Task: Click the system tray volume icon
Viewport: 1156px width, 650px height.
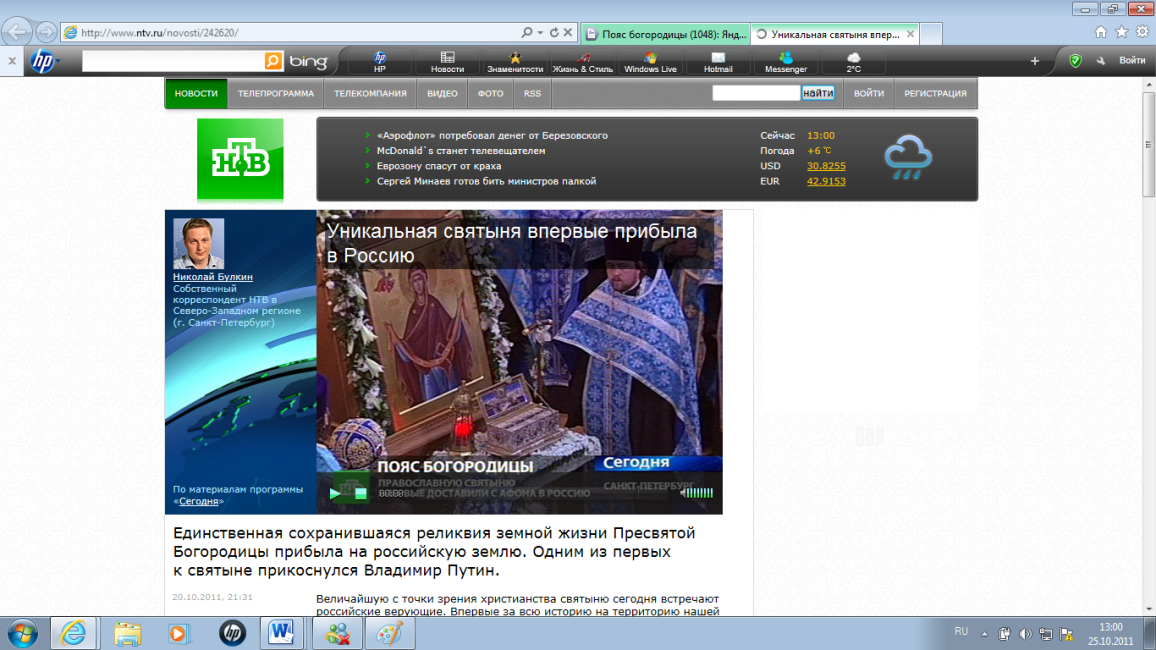Action: (1025, 634)
